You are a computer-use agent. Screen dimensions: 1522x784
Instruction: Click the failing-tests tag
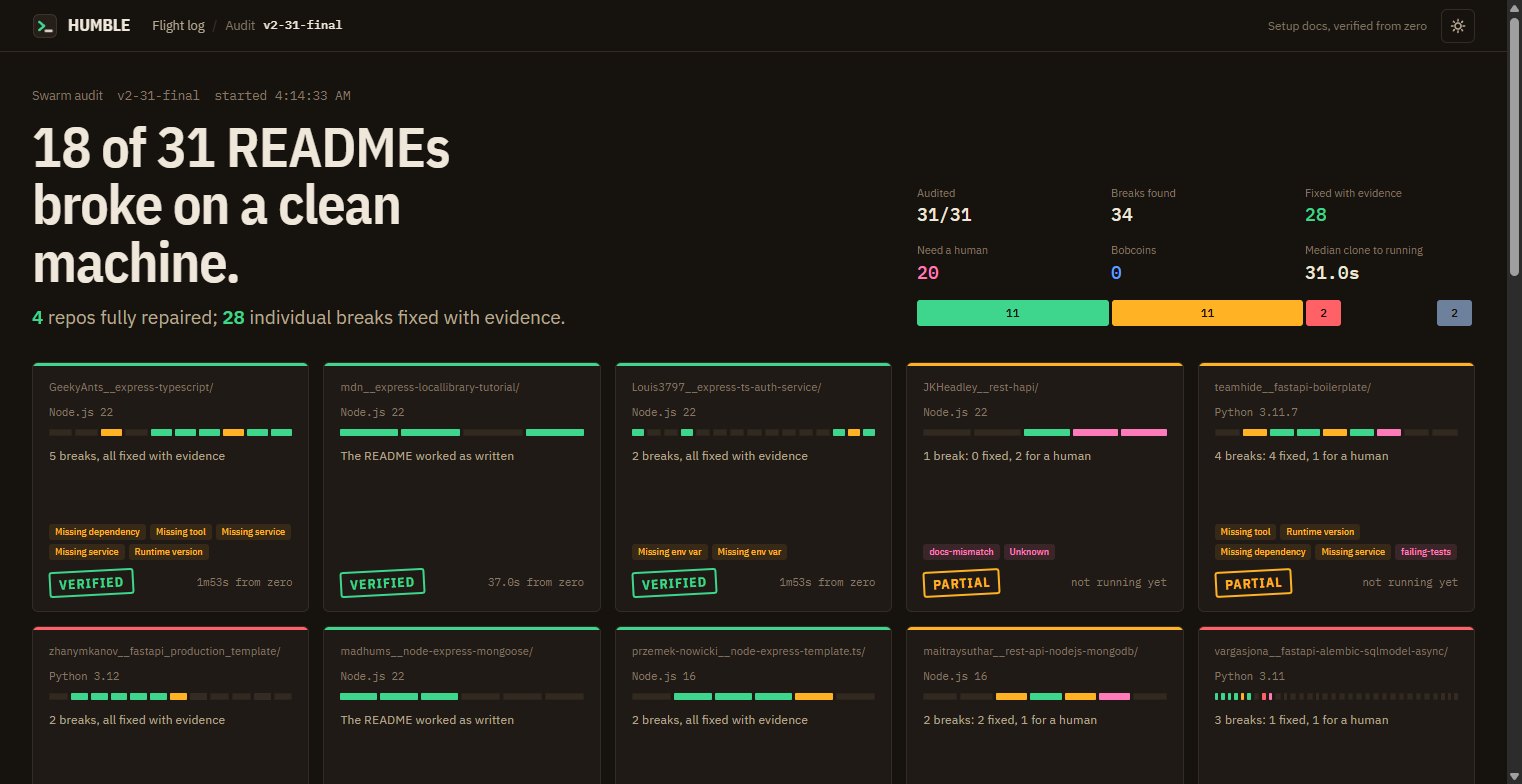pyautogui.click(x=1426, y=552)
